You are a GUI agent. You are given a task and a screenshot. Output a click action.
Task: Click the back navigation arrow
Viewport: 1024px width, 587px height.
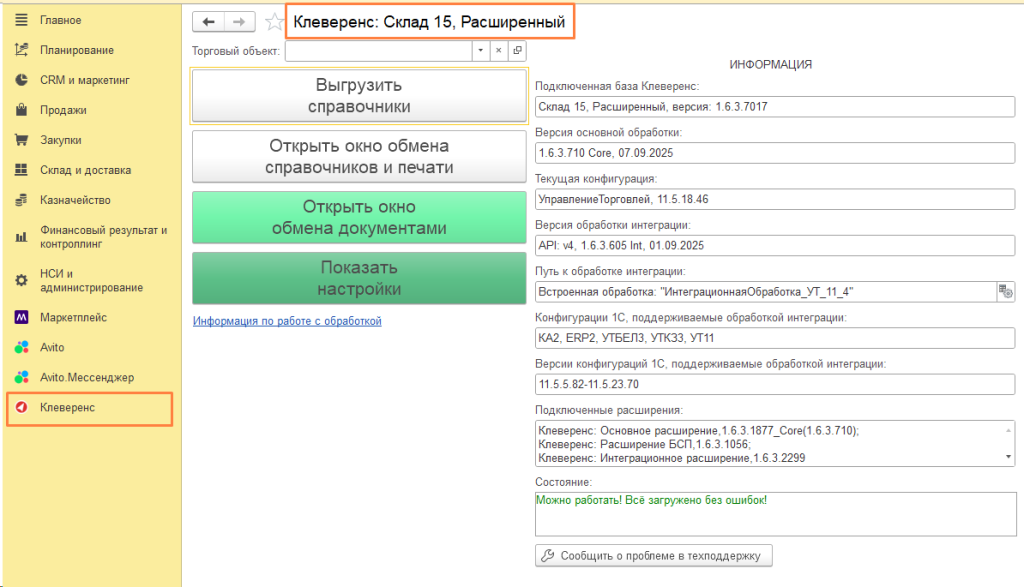[x=208, y=22]
